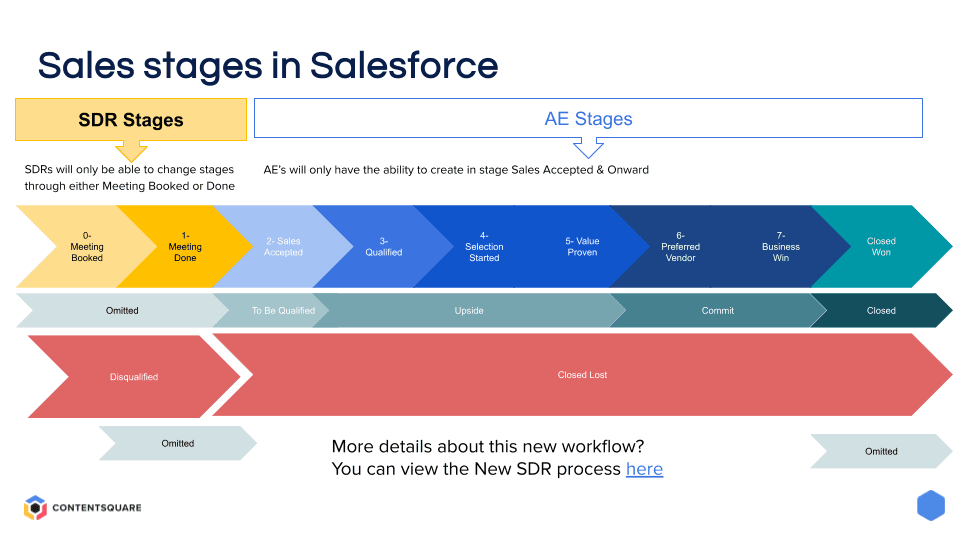Image resolution: width=960 pixels, height=540 pixels.
Task: Click the 'CONTENTSQUARE' wordmark text
Action: tap(97, 508)
